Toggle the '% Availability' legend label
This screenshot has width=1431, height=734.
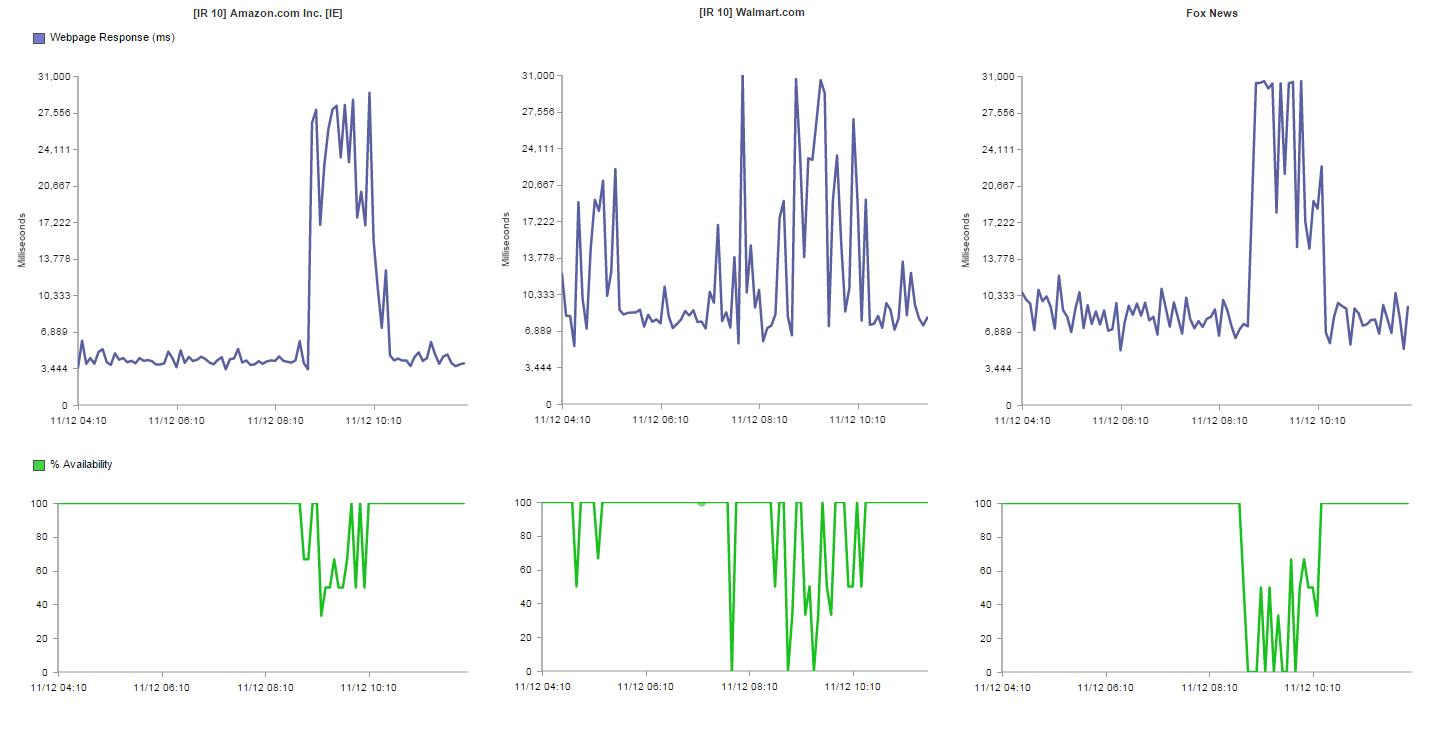point(81,465)
